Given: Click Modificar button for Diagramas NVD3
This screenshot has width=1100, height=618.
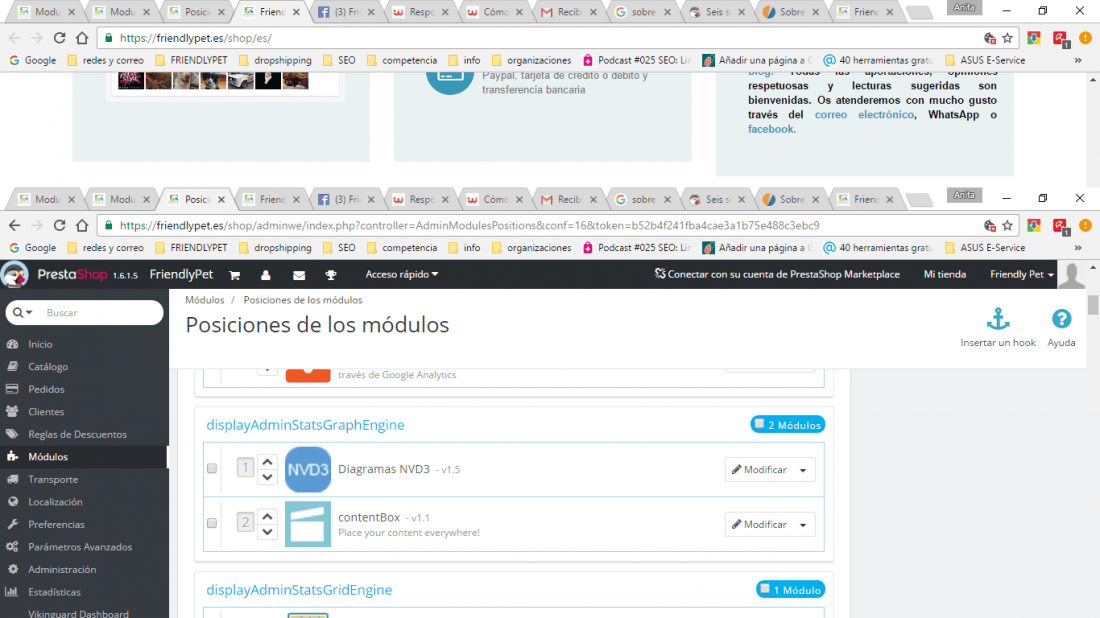Looking at the screenshot, I should click(759, 470).
